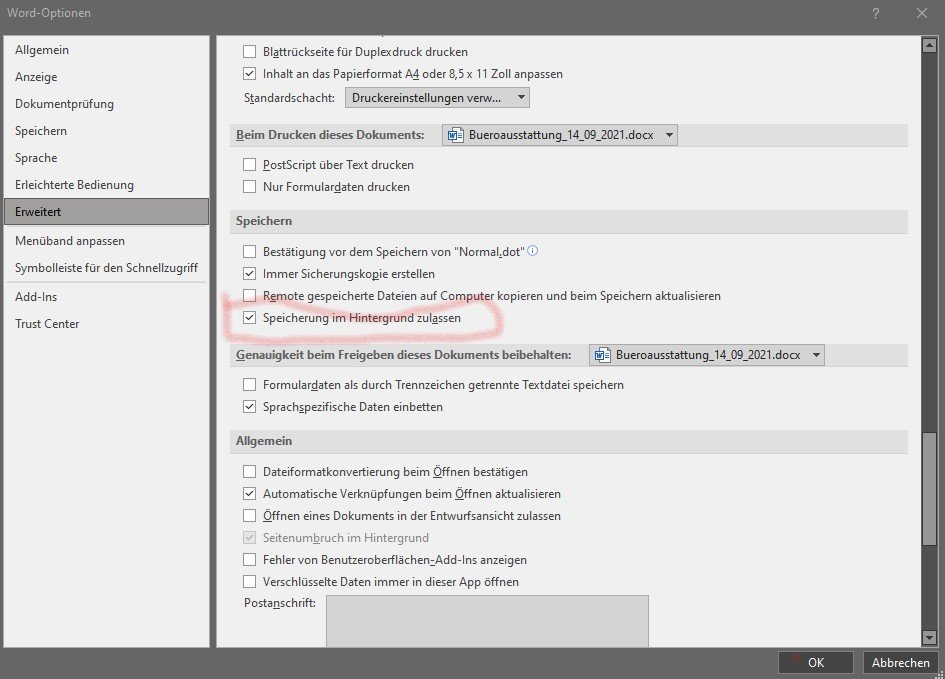Click the scrollbar down arrow
Image resolution: width=945 pixels, height=679 pixels.
click(929, 637)
